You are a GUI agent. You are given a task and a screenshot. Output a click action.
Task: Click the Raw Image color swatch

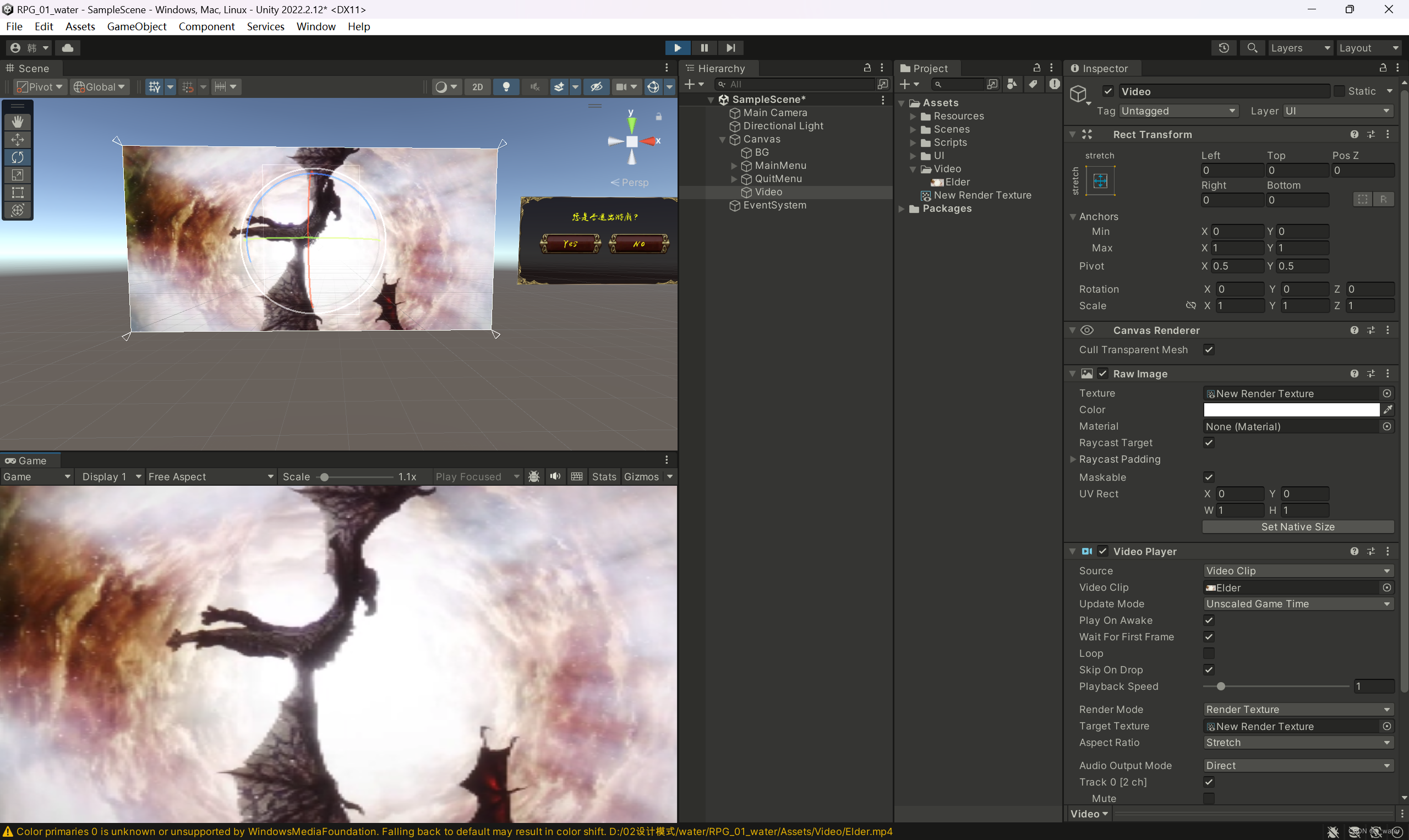(x=1291, y=409)
